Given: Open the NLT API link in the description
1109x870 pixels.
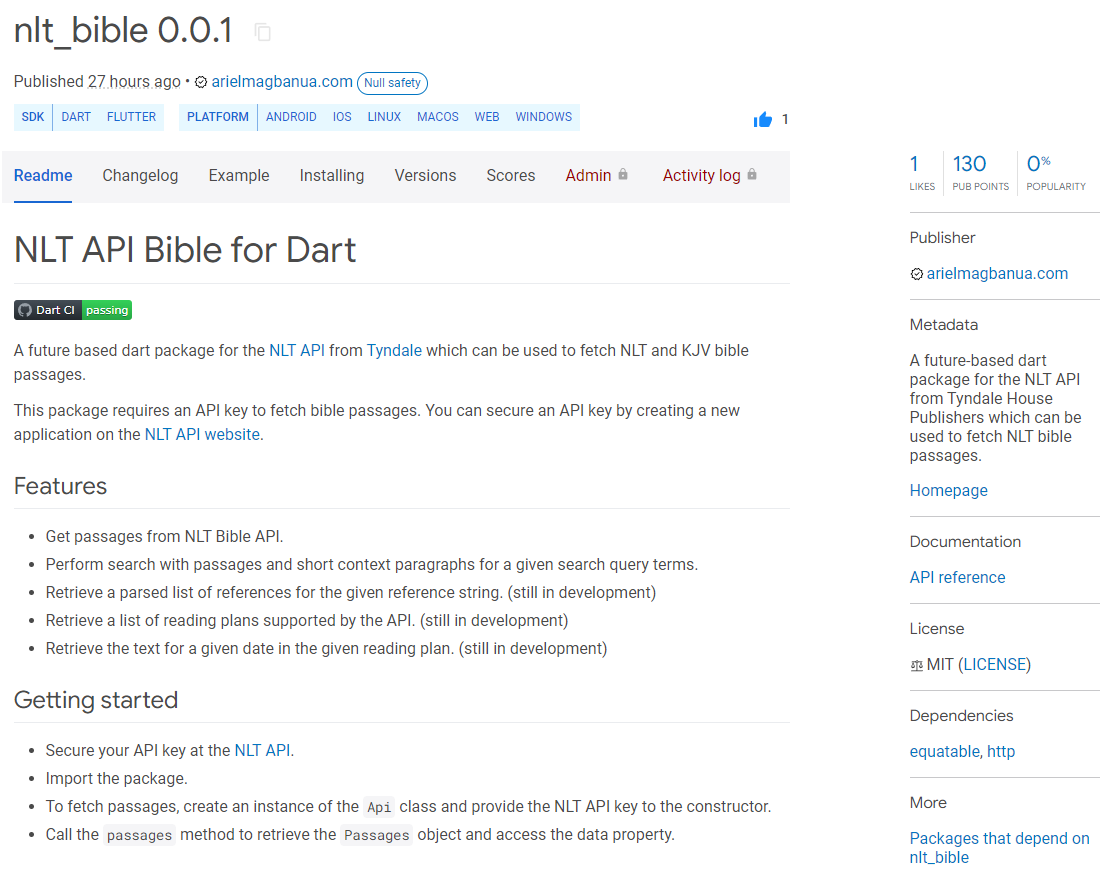Looking at the screenshot, I should (297, 351).
